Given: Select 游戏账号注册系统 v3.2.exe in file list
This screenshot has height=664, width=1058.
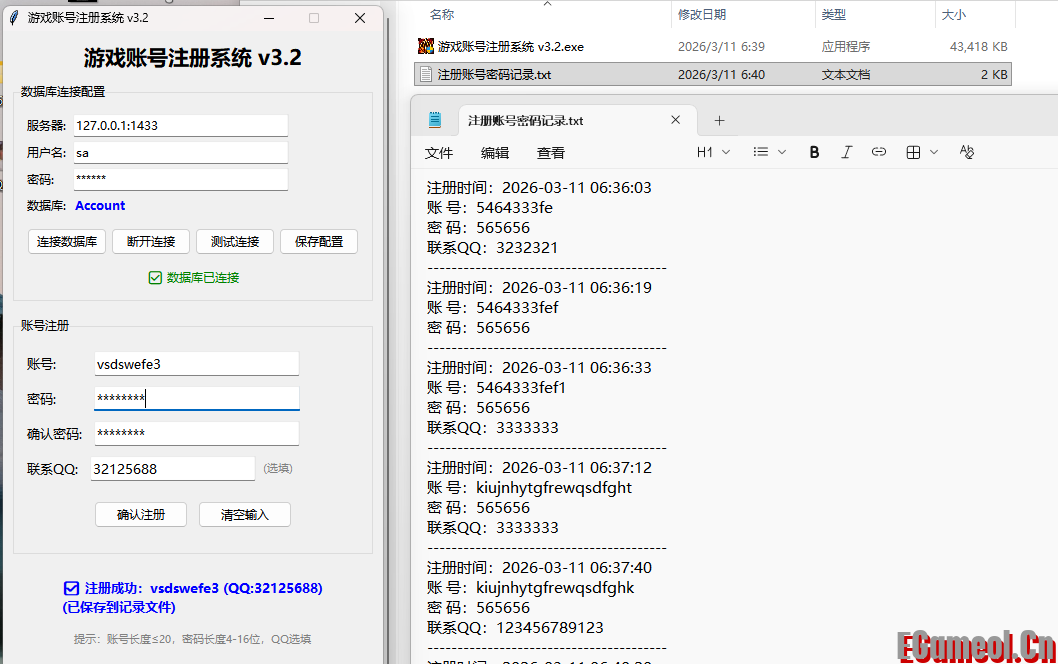Looking at the screenshot, I should tap(510, 47).
